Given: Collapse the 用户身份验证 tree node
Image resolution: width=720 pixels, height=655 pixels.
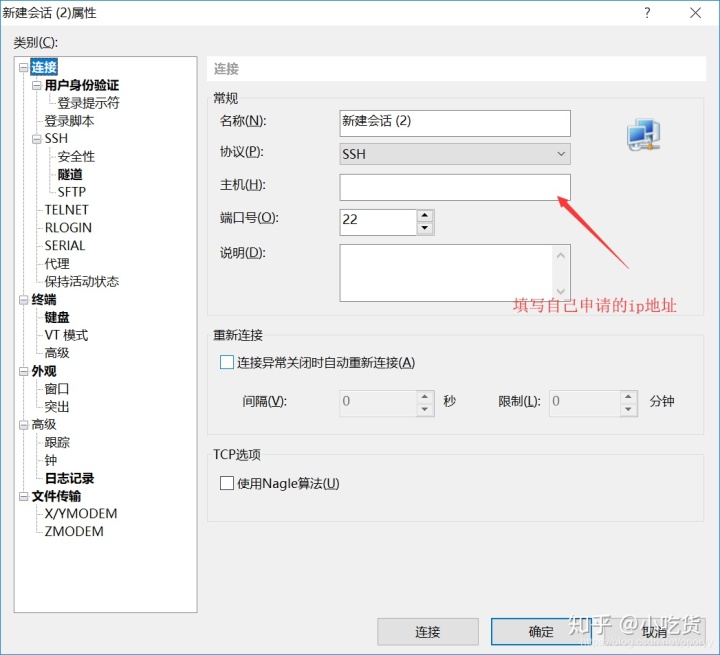Looking at the screenshot, I should 36,85.
